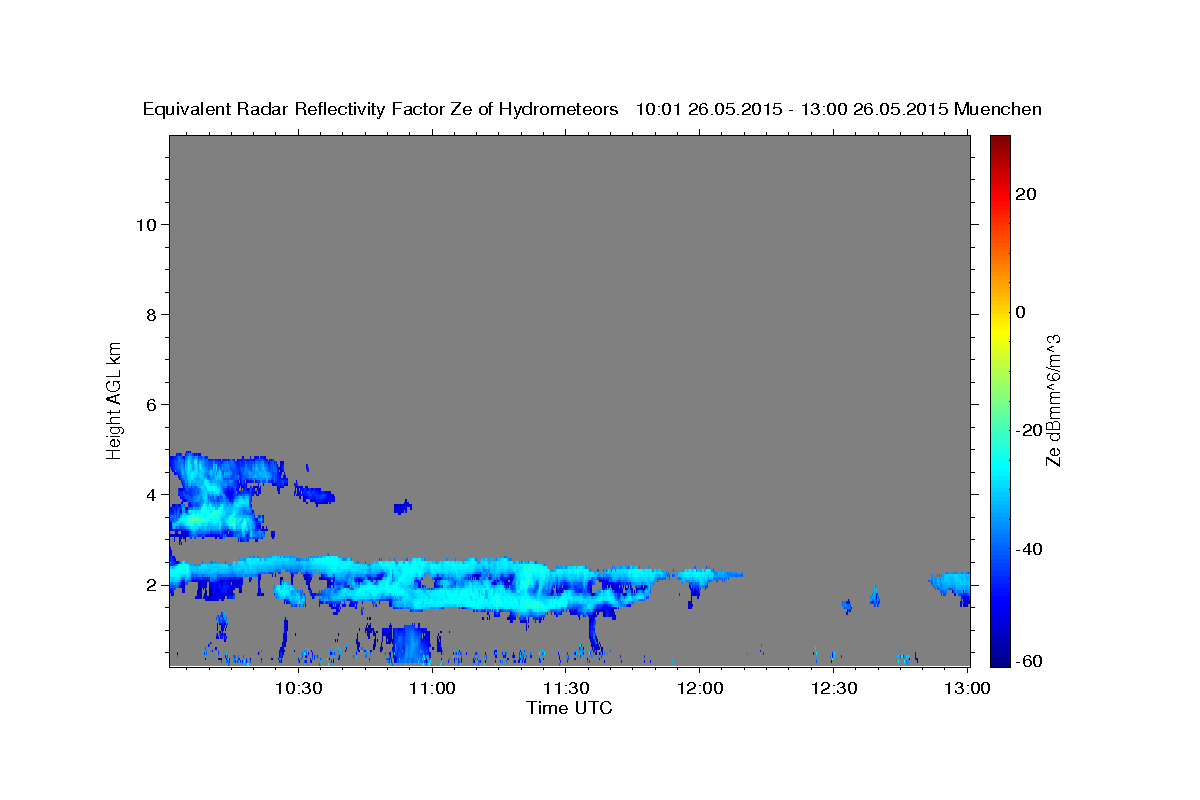Click the colorbar value label 0
Image resolution: width=1200 pixels, height=800 pixels.
[1021, 312]
